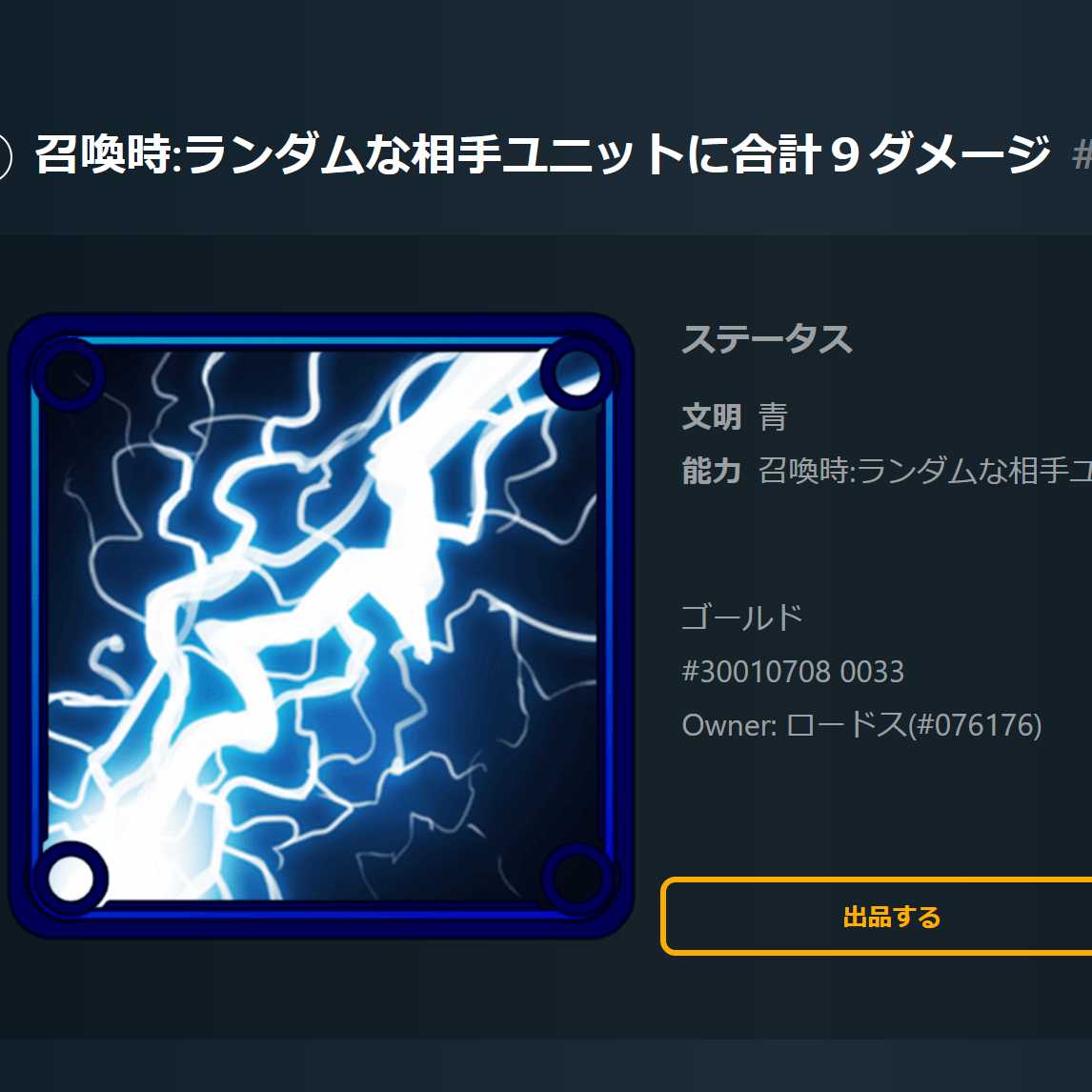Click the card's top-right white corner socket
Viewport: 1092px width, 1092px height.
[x=576, y=373]
